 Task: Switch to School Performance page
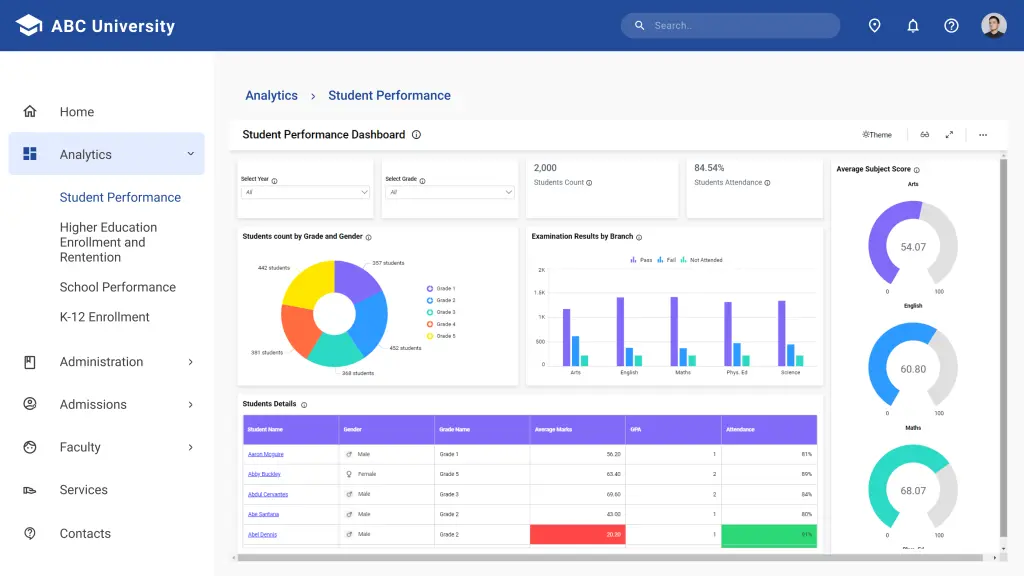pyautogui.click(x=120, y=287)
